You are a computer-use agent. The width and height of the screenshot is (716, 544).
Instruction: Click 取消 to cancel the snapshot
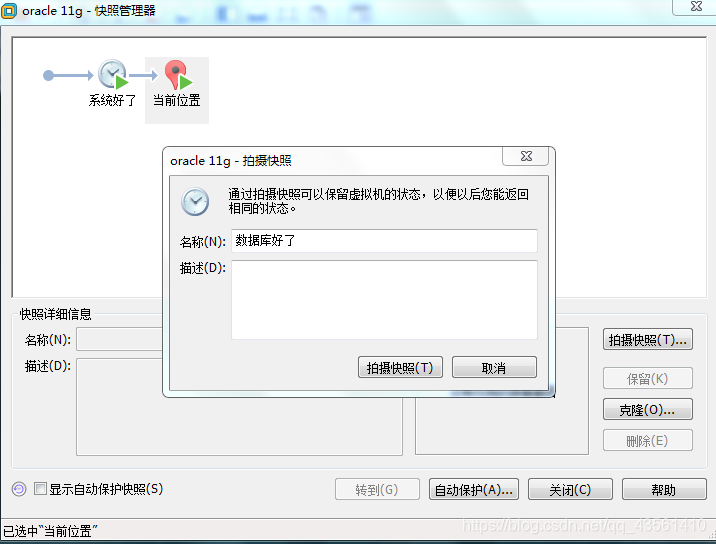tap(494, 367)
